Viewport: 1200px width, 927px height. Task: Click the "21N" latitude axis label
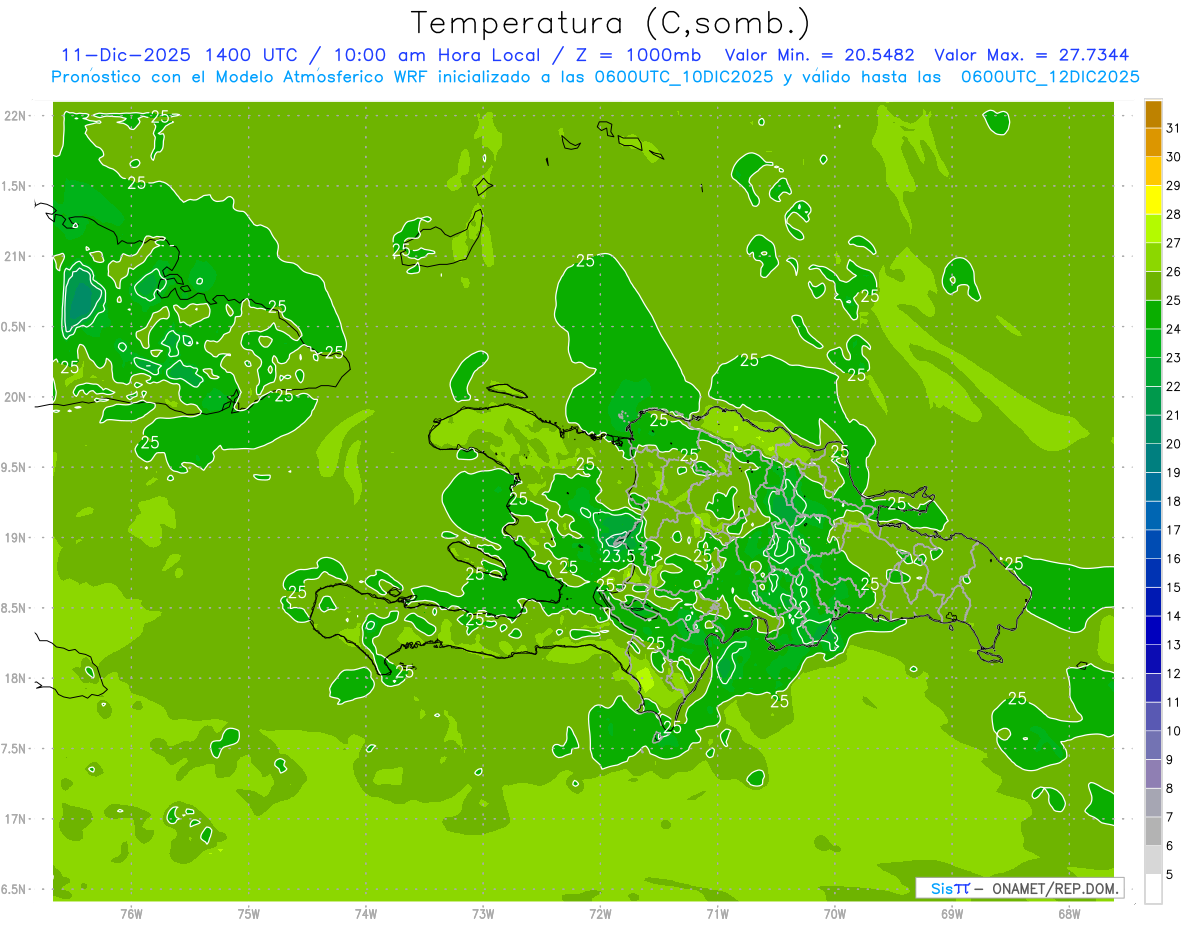pyautogui.click(x=15, y=256)
